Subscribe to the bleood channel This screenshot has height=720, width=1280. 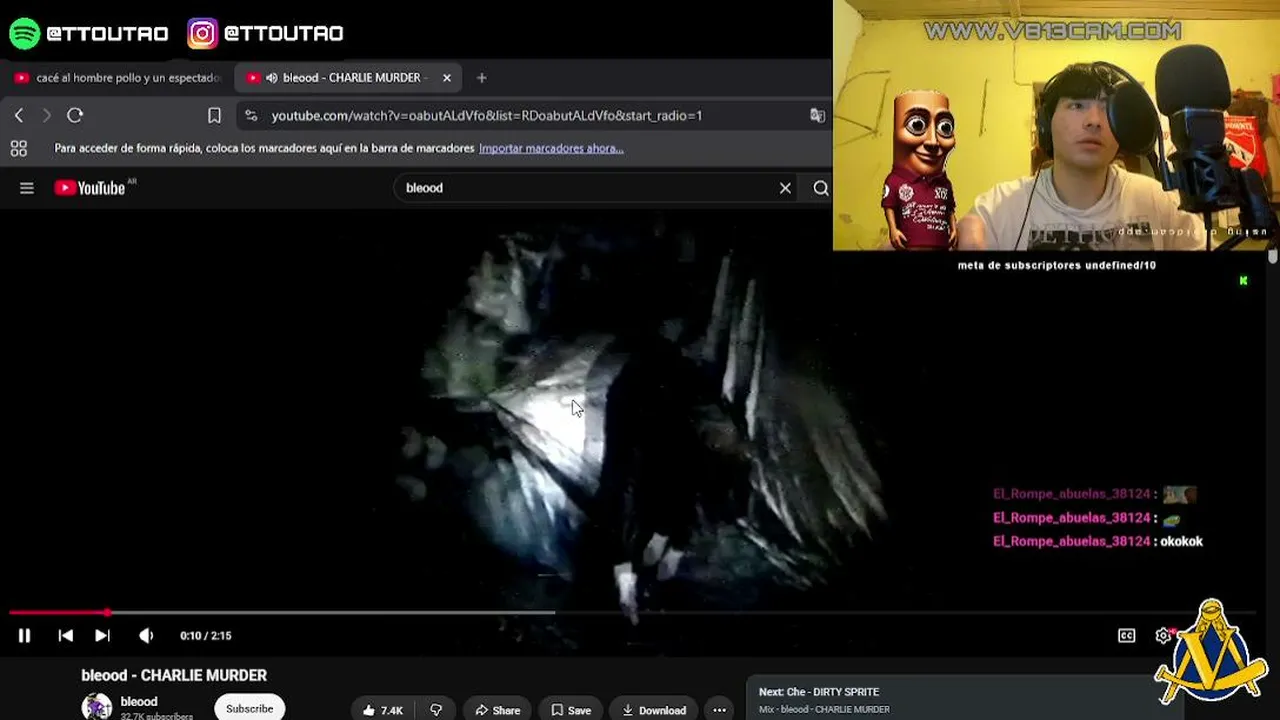click(x=249, y=708)
